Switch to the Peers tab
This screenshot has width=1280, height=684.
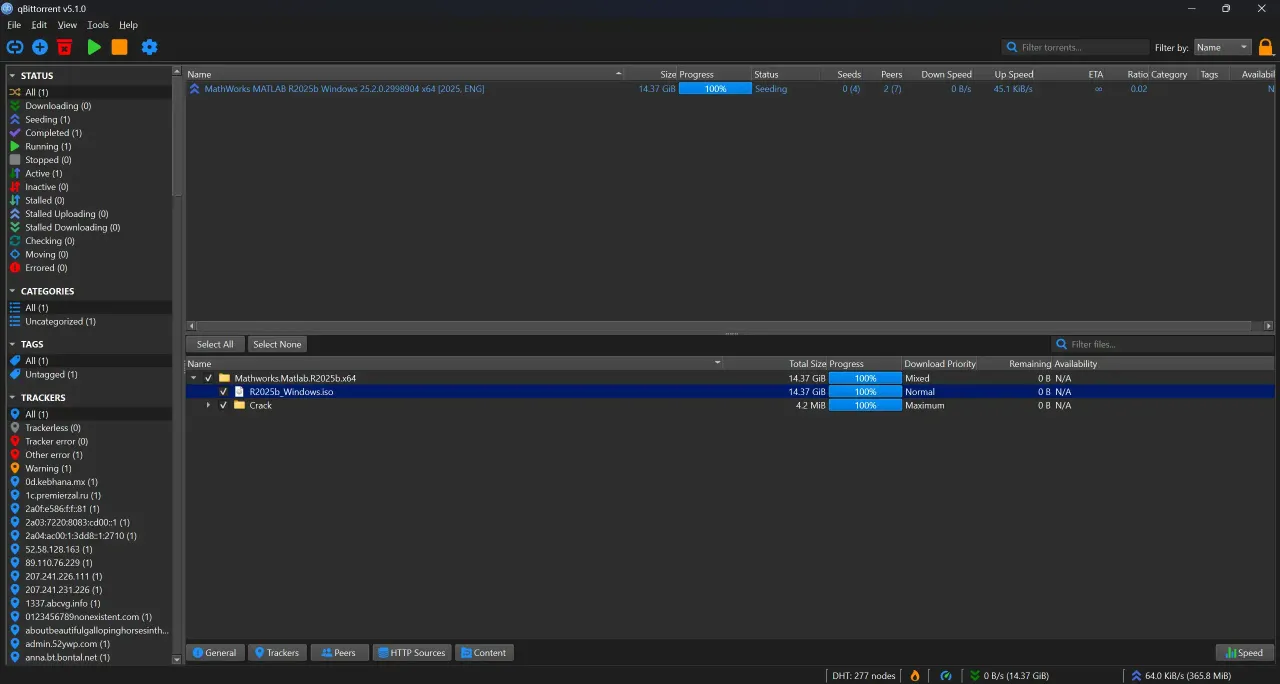(x=339, y=653)
